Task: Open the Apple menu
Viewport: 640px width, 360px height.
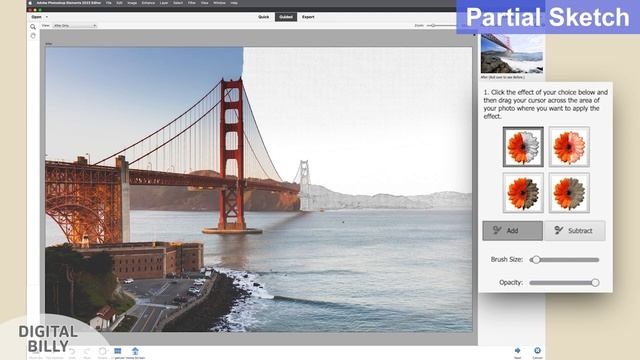Action: (30, 3)
